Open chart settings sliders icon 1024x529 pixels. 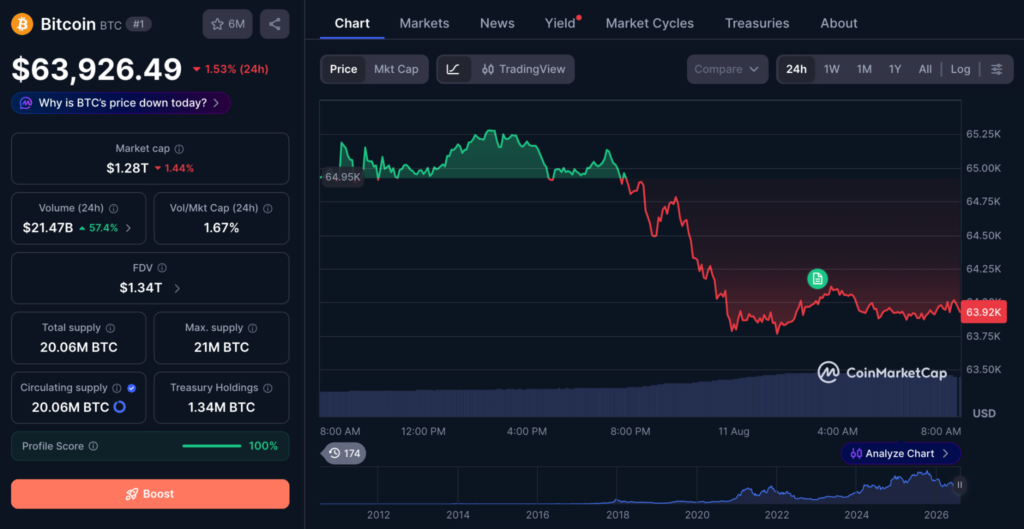(x=997, y=69)
